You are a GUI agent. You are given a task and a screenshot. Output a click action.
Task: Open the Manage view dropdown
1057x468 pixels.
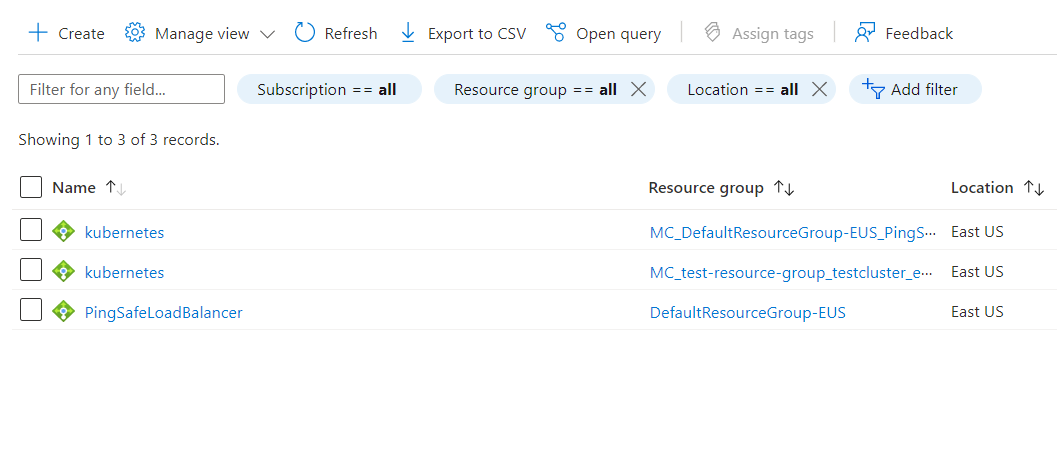200,33
